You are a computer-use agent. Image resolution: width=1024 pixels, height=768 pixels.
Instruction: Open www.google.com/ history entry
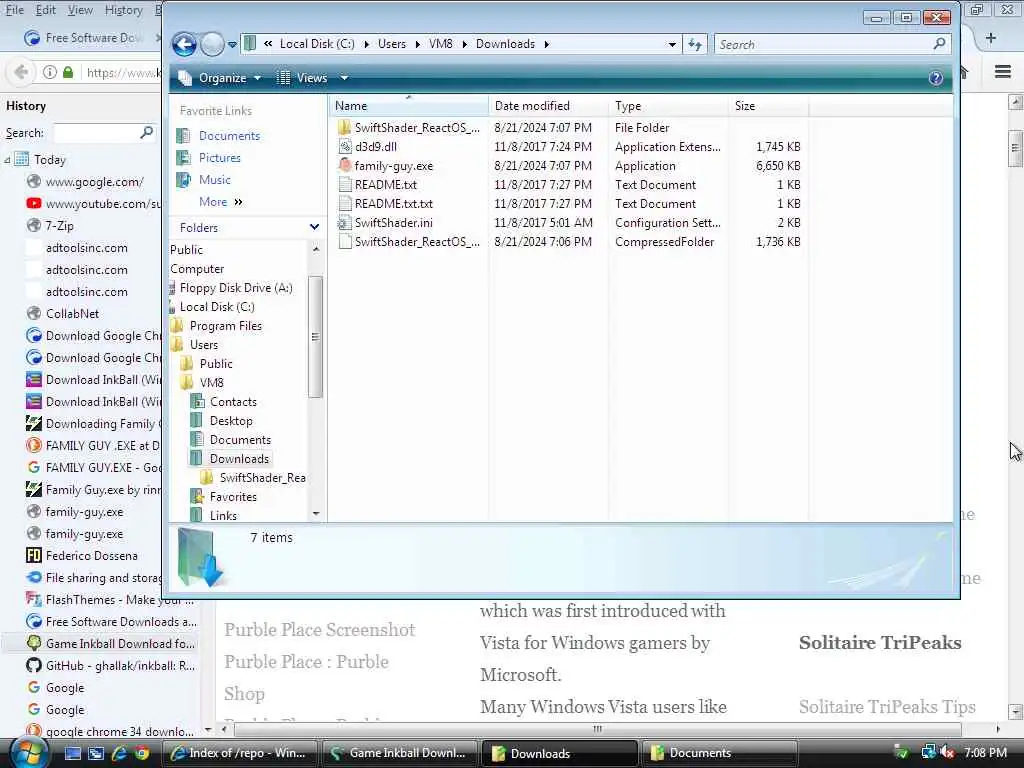94,182
